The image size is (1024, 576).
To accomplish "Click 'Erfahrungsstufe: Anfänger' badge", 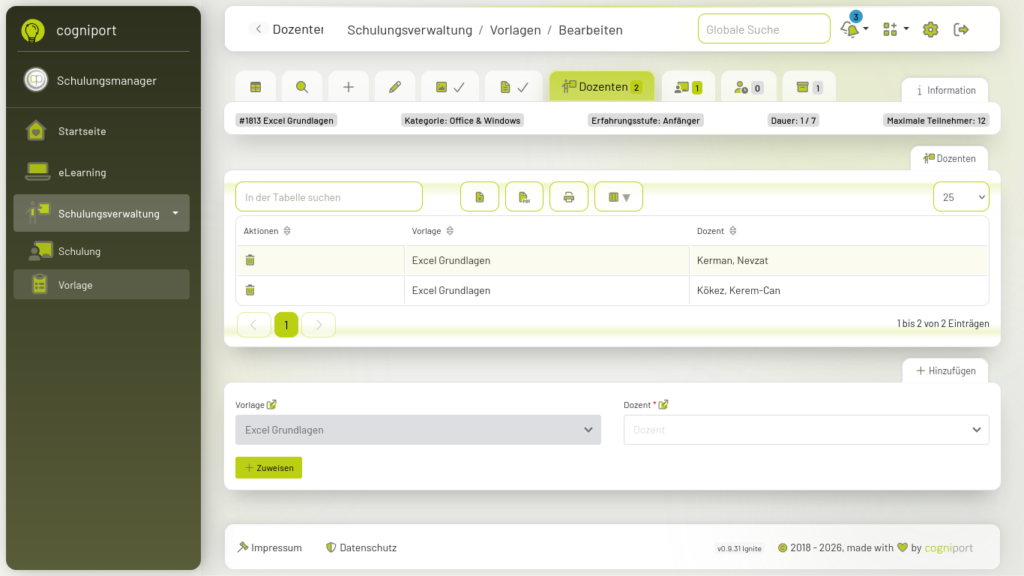I will point(645,120).
